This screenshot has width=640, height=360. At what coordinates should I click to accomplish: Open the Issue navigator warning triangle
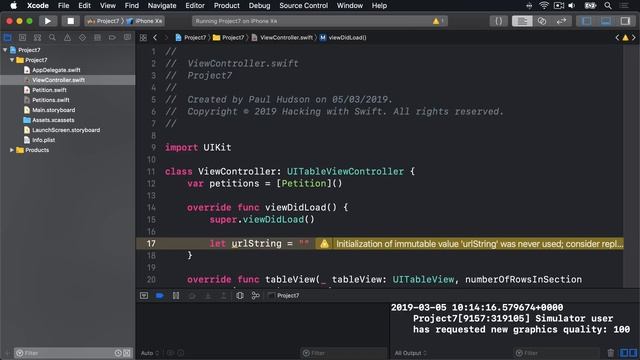(67, 38)
